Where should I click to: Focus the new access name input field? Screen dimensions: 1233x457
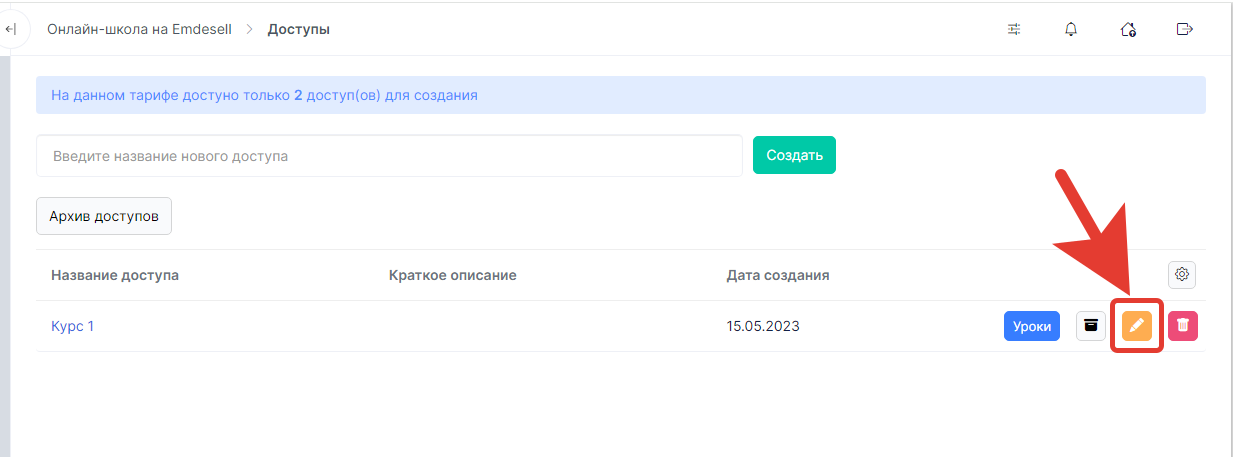tap(390, 156)
